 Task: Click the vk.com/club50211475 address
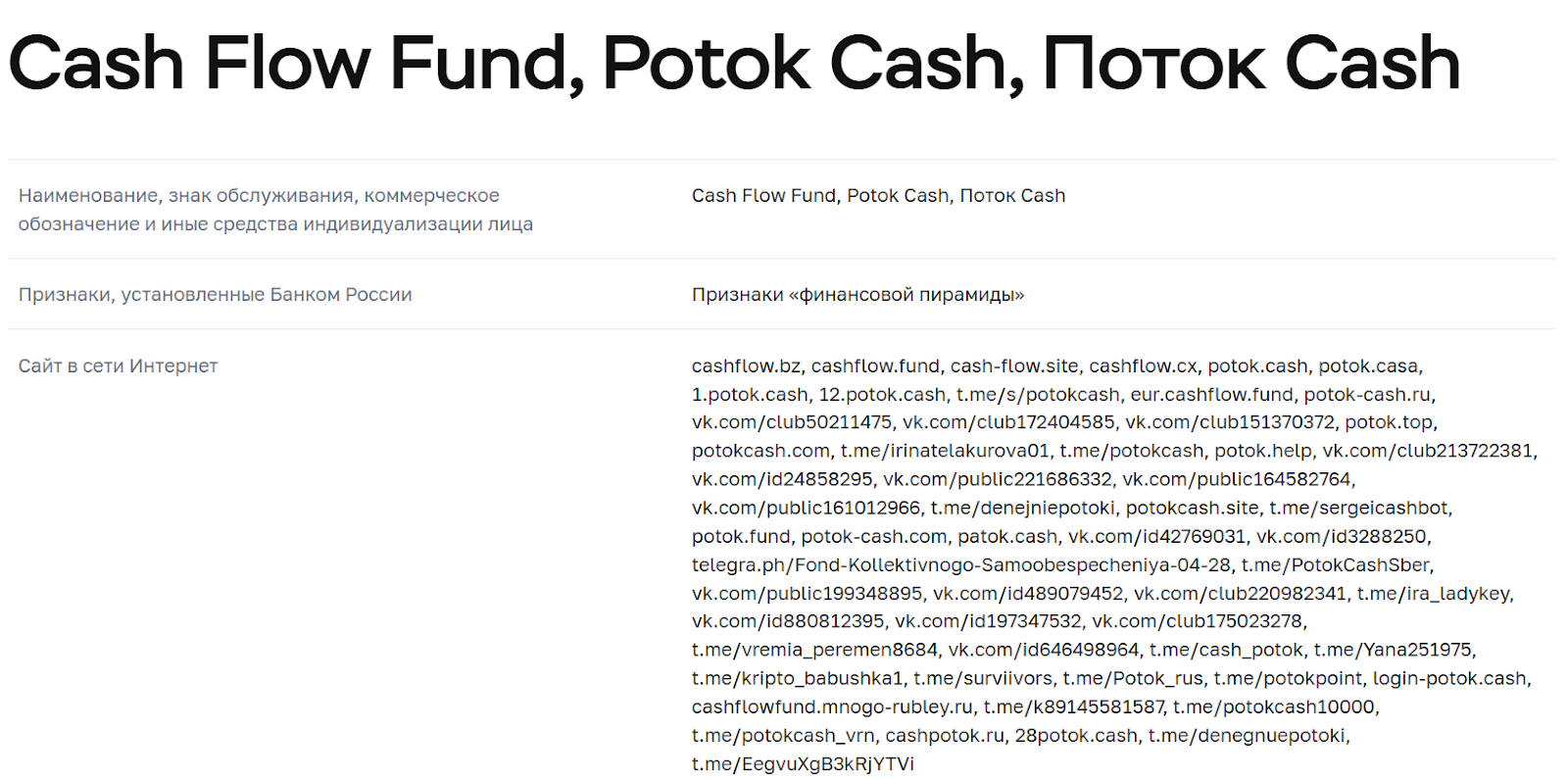[792, 422]
